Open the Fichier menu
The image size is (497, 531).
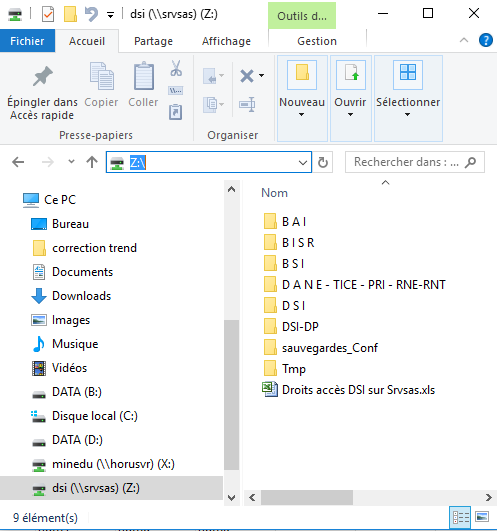[27, 41]
